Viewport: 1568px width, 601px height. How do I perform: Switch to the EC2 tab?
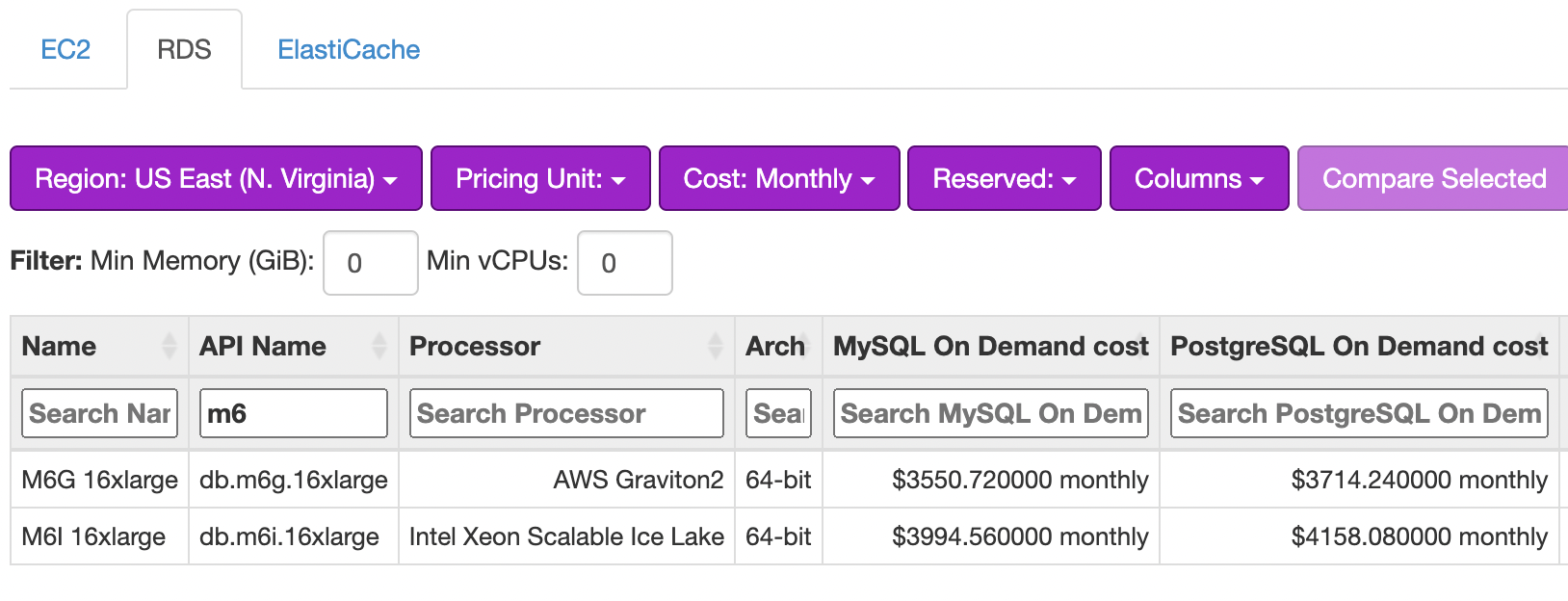pyautogui.click(x=65, y=50)
